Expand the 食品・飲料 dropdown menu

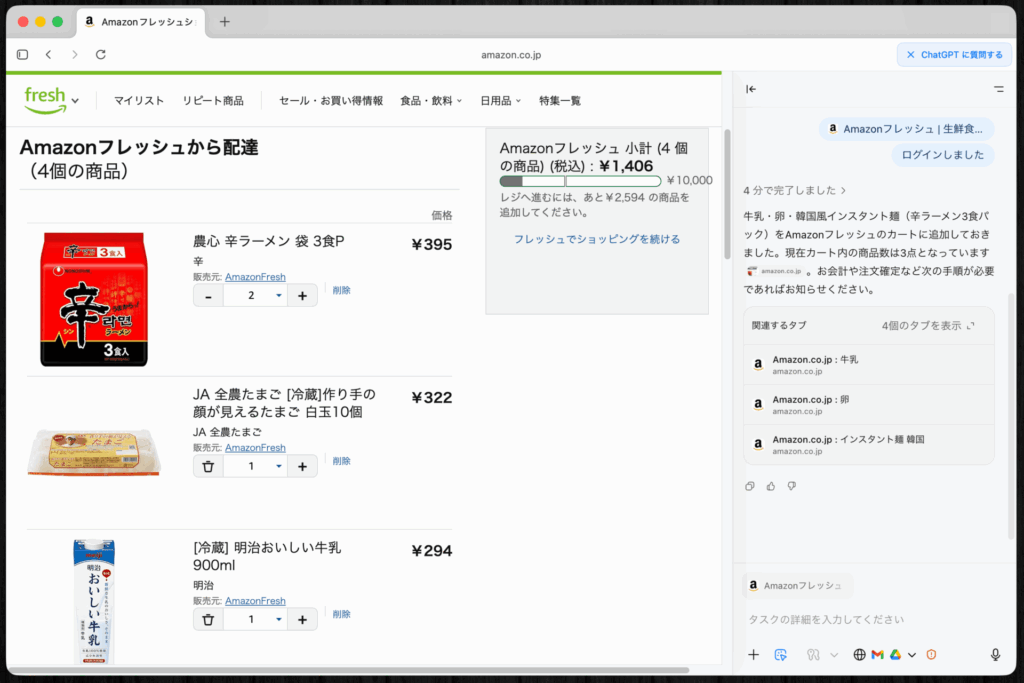tap(431, 101)
